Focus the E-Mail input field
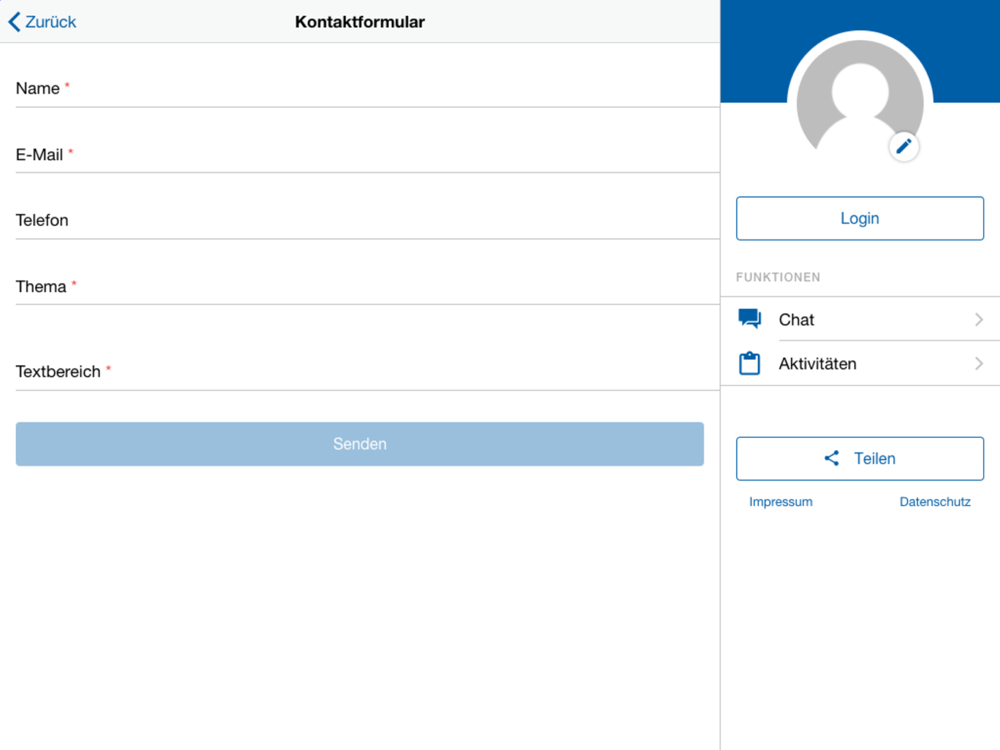 click(x=367, y=154)
